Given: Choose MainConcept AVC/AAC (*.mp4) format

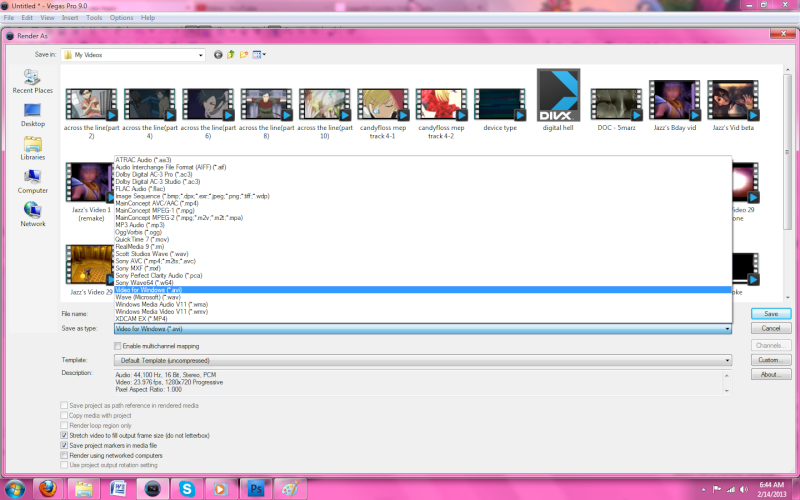Looking at the screenshot, I should pyautogui.click(x=422, y=203).
